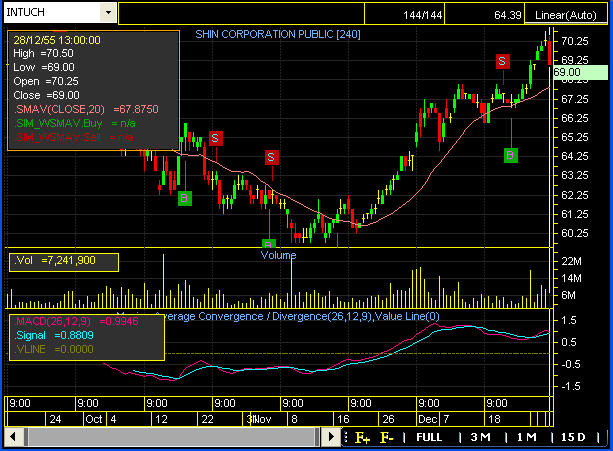Click the .VLINE =0.0000 label
Image resolution: width=613 pixels, height=451 pixels.
click(x=54, y=349)
